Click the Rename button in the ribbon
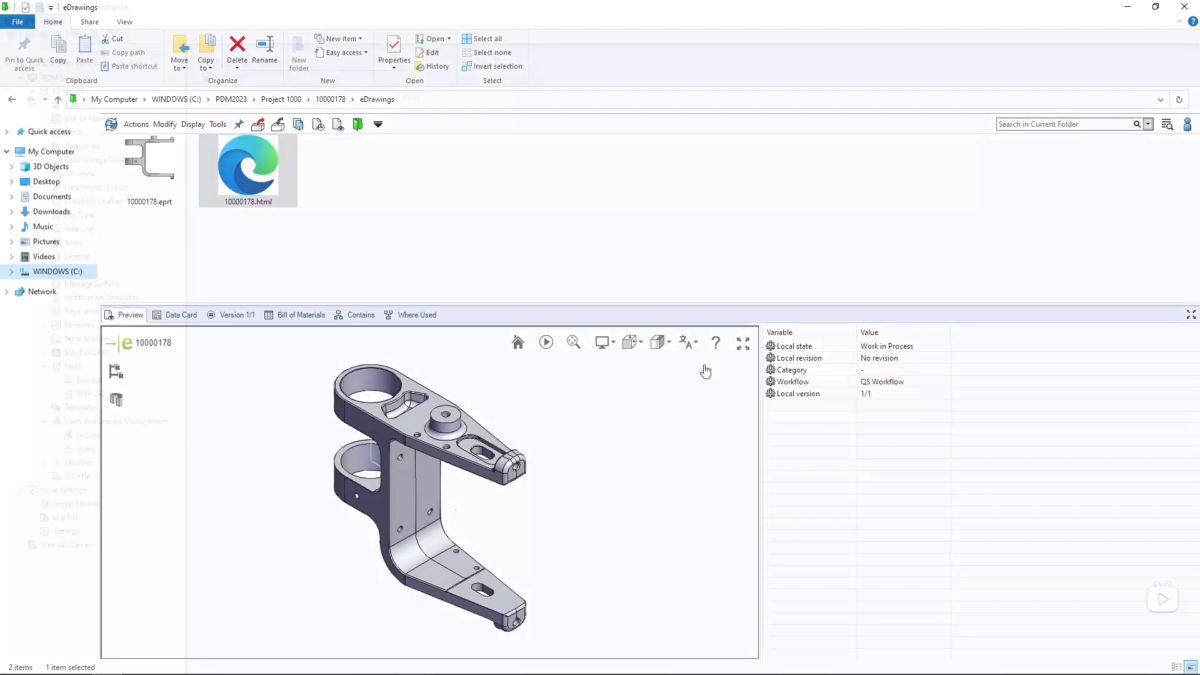The width and height of the screenshot is (1200, 675). (264, 49)
